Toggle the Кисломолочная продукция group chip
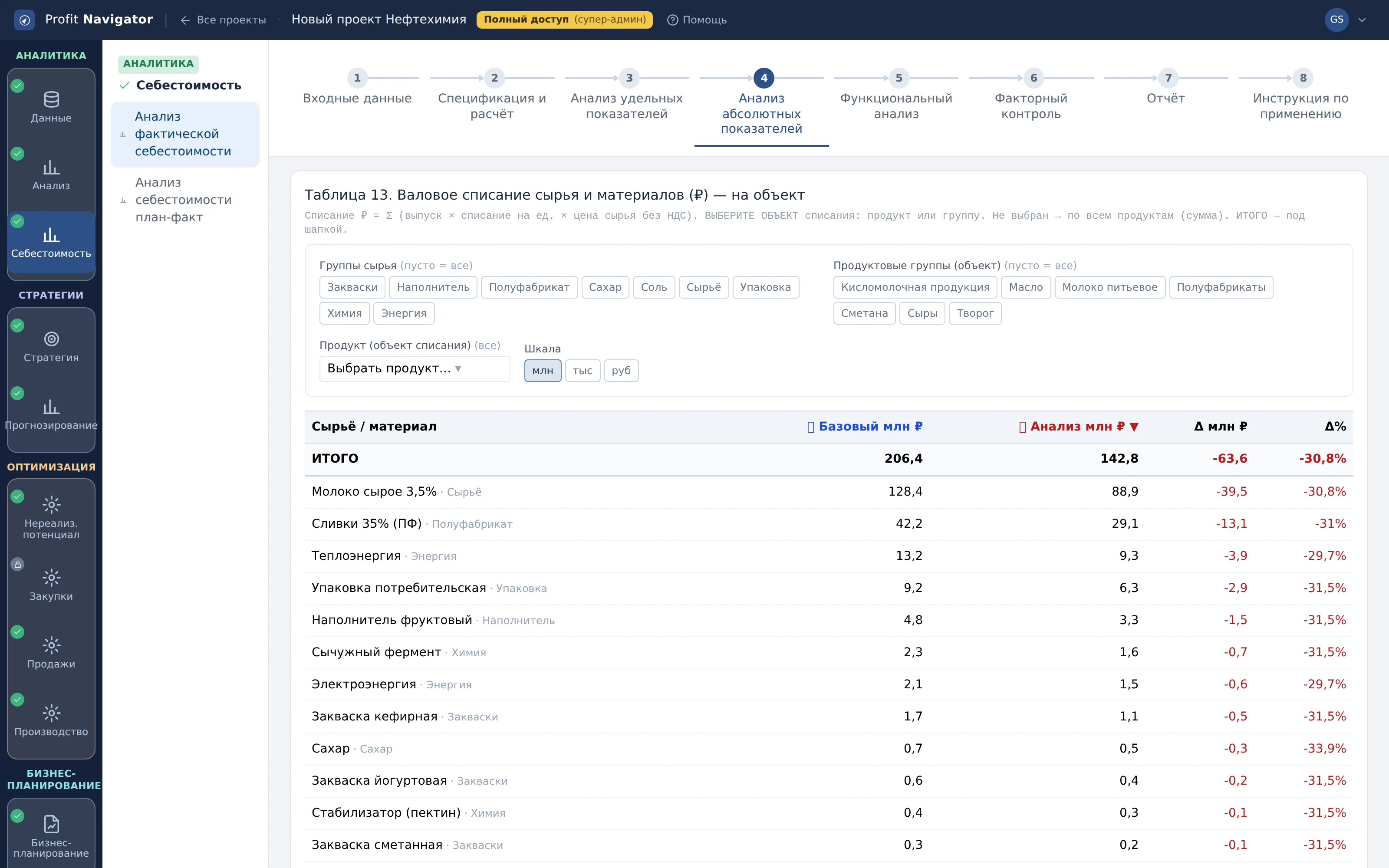Image resolution: width=1389 pixels, height=868 pixels. pyautogui.click(x=915, y=287)
